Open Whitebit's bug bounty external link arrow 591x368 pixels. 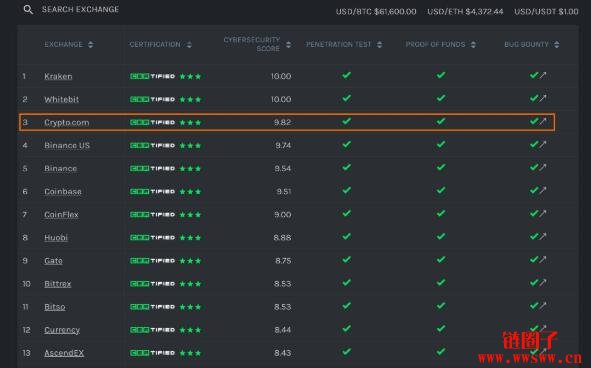(x=543, y=98)
